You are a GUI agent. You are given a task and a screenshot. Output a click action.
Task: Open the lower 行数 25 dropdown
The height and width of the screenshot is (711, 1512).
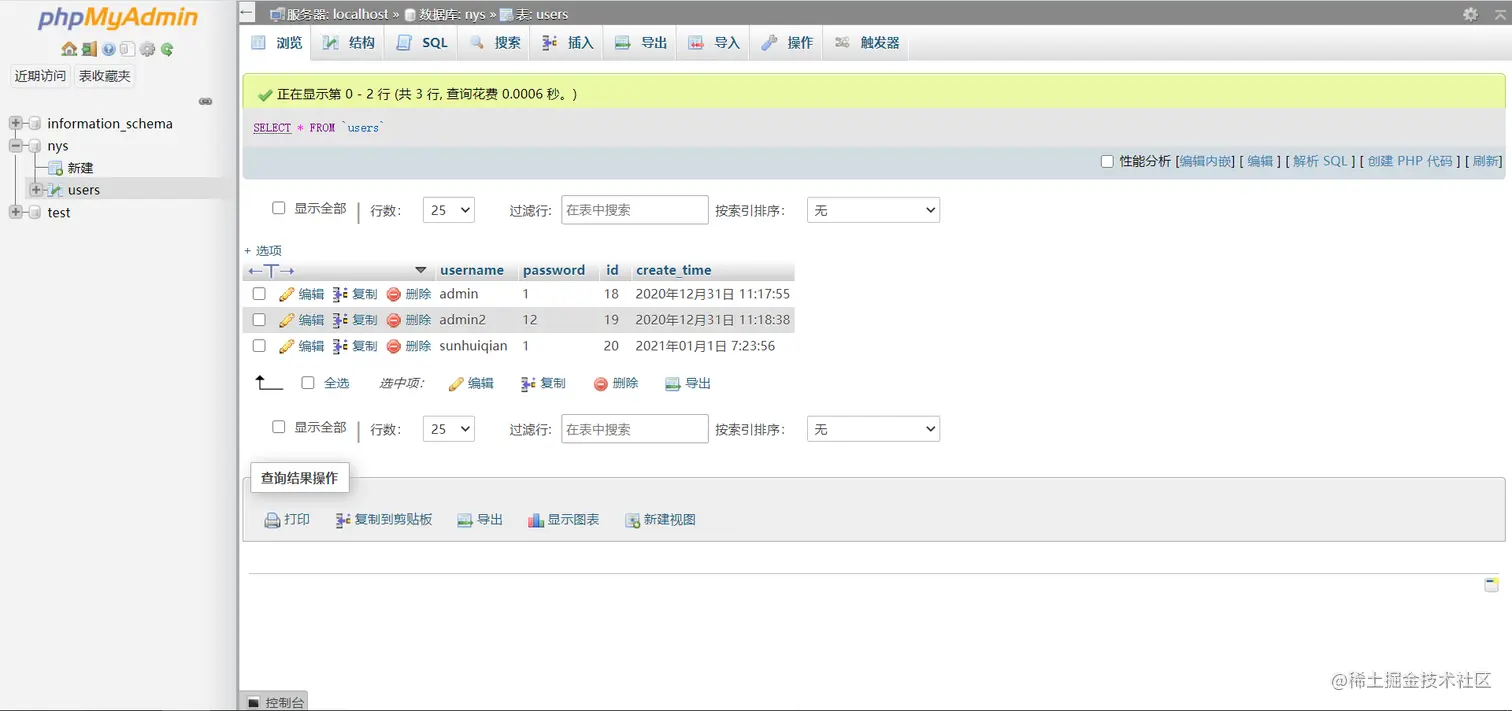[x=449, y=429]
